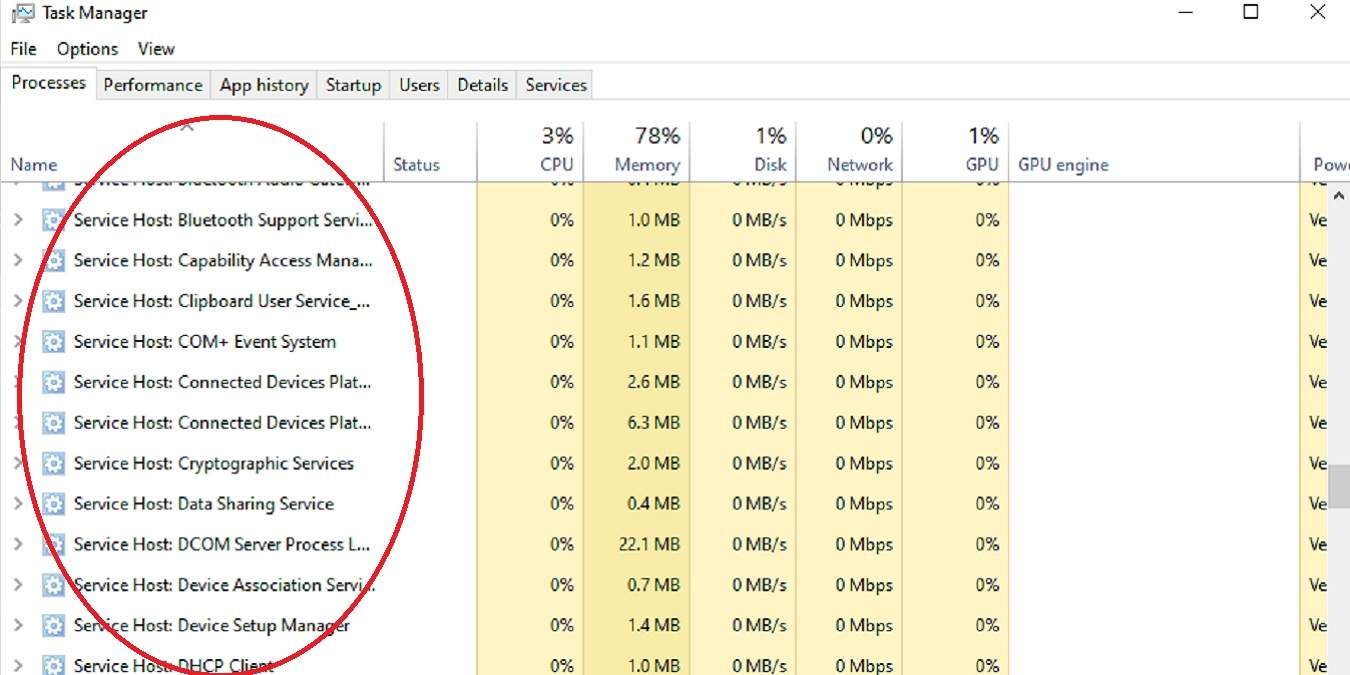Switch to the Performance tab
This screenshot has height=675, width=1350.
[153, 85]
